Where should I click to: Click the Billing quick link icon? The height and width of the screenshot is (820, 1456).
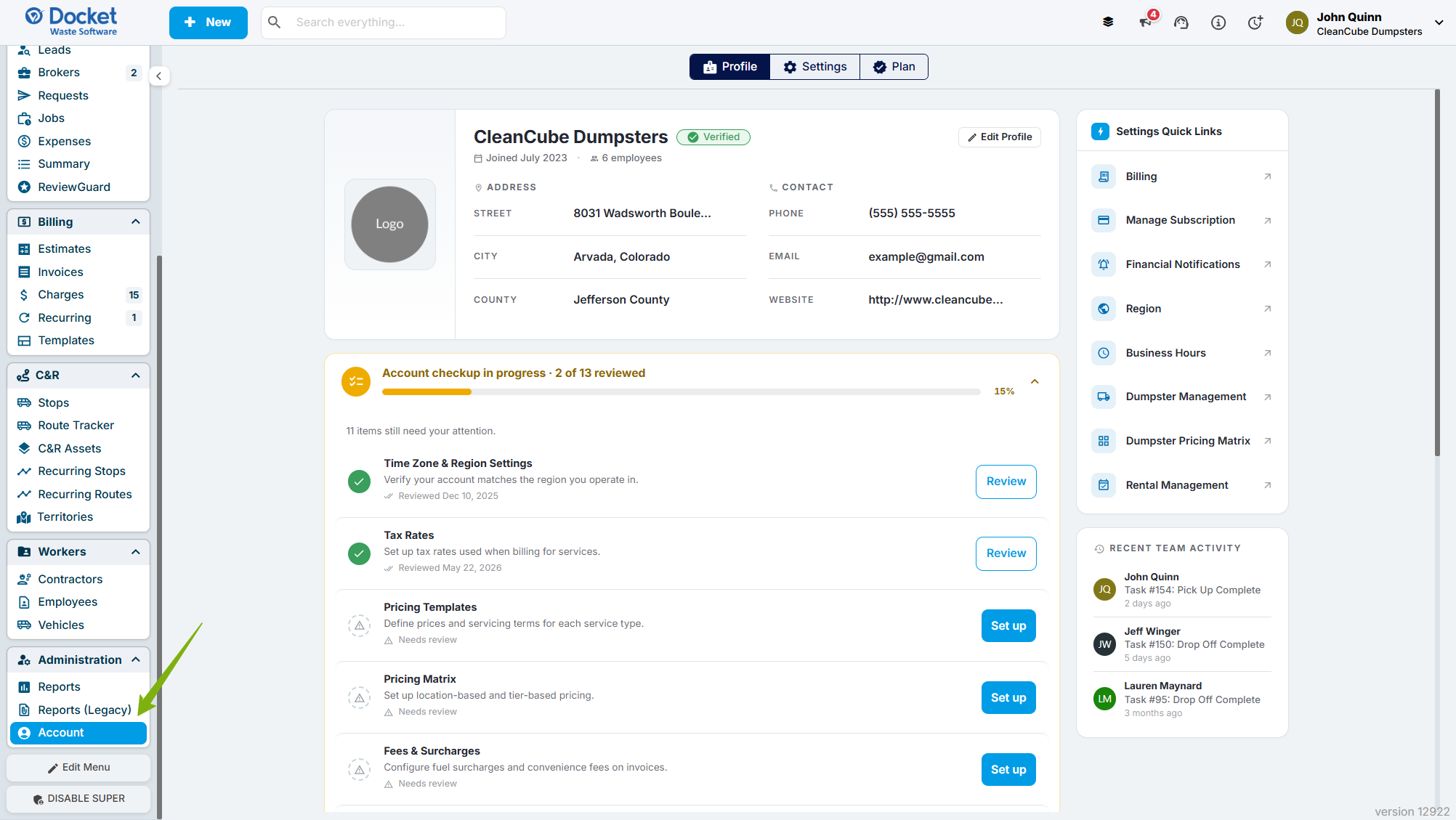tap(1104, 176)
